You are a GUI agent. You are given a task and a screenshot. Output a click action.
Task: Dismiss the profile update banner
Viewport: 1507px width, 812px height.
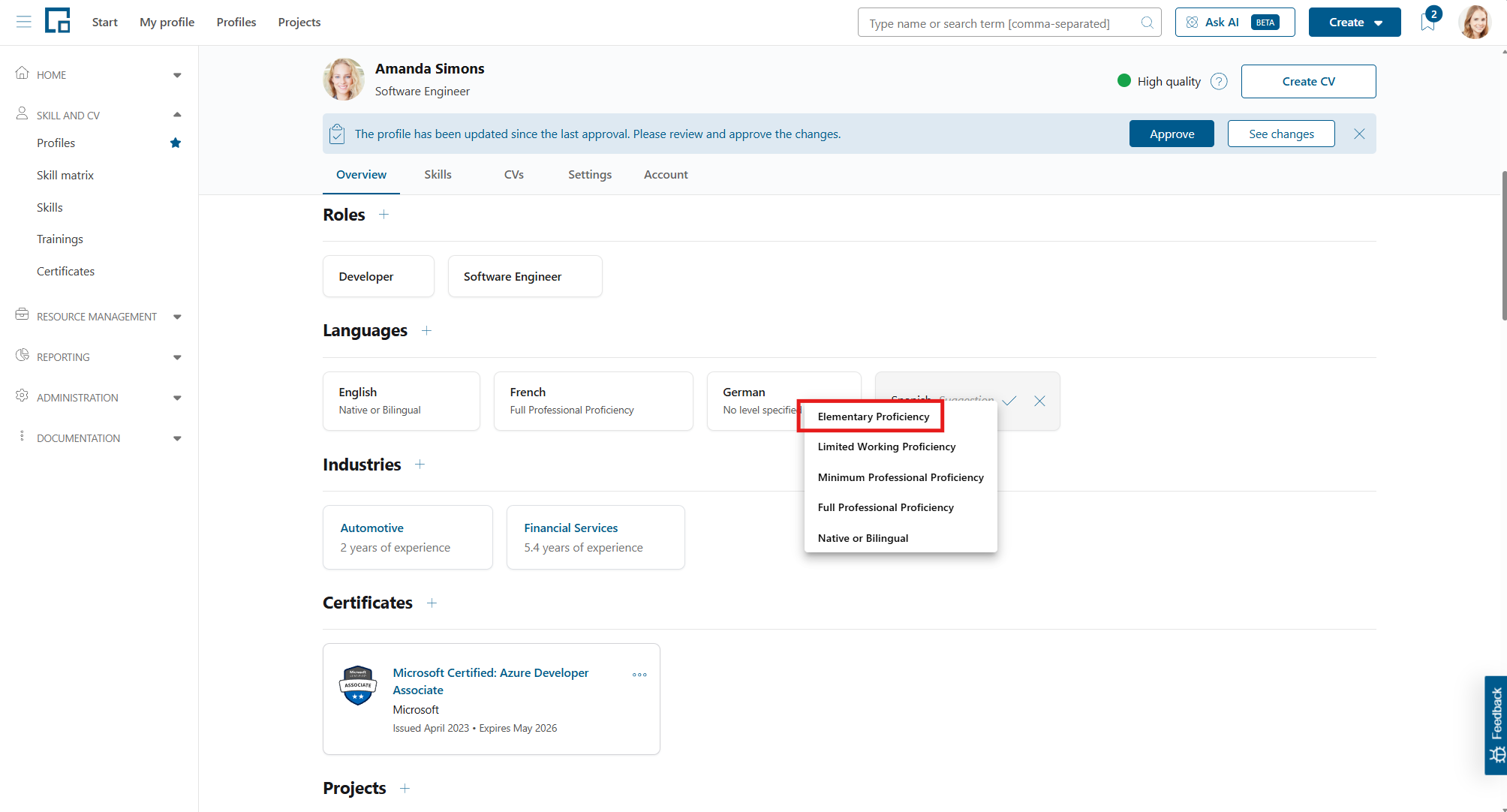(x=1359, y=134)
